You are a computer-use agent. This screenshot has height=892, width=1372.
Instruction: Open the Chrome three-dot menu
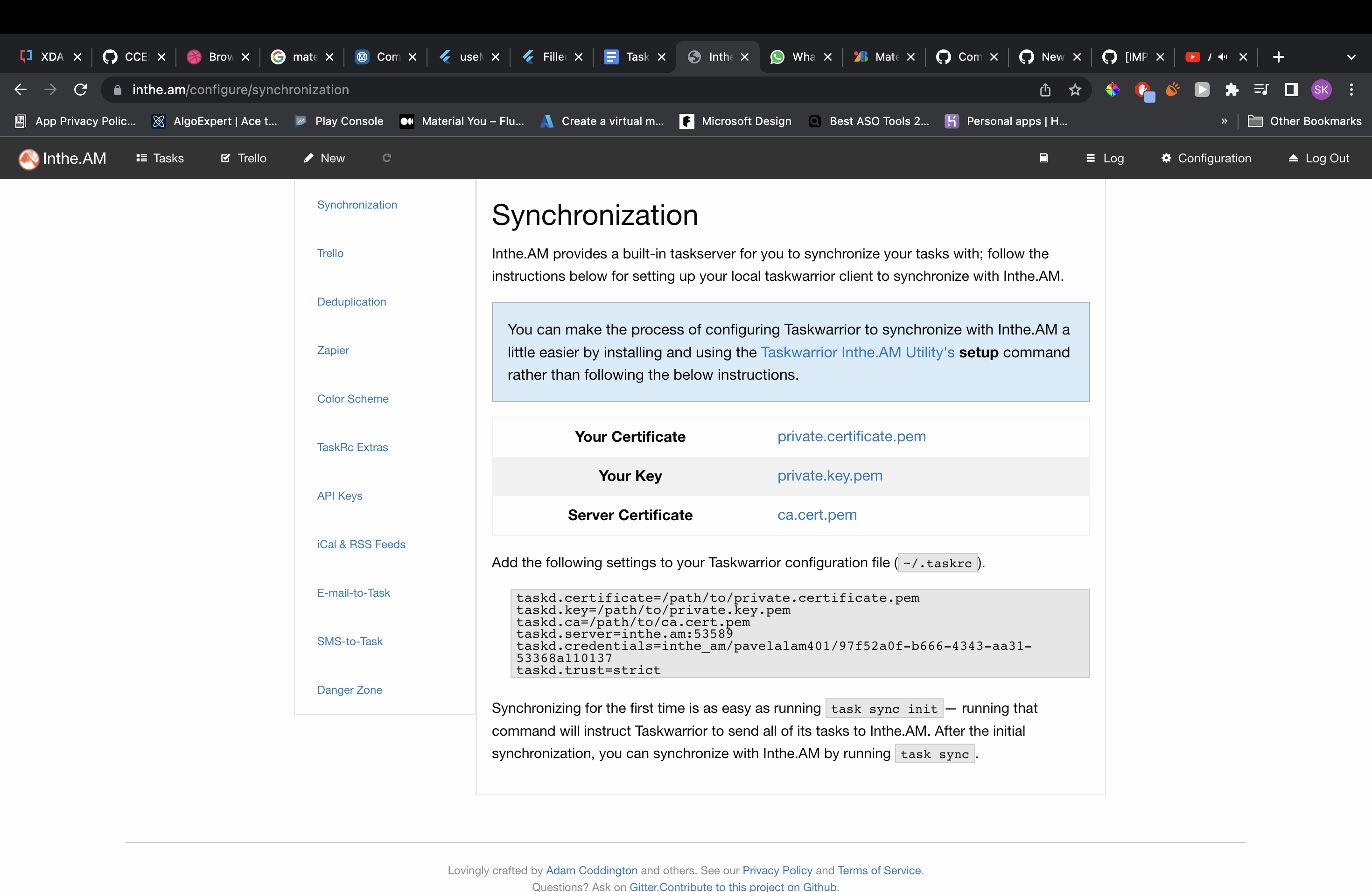tap(1353, 90)
